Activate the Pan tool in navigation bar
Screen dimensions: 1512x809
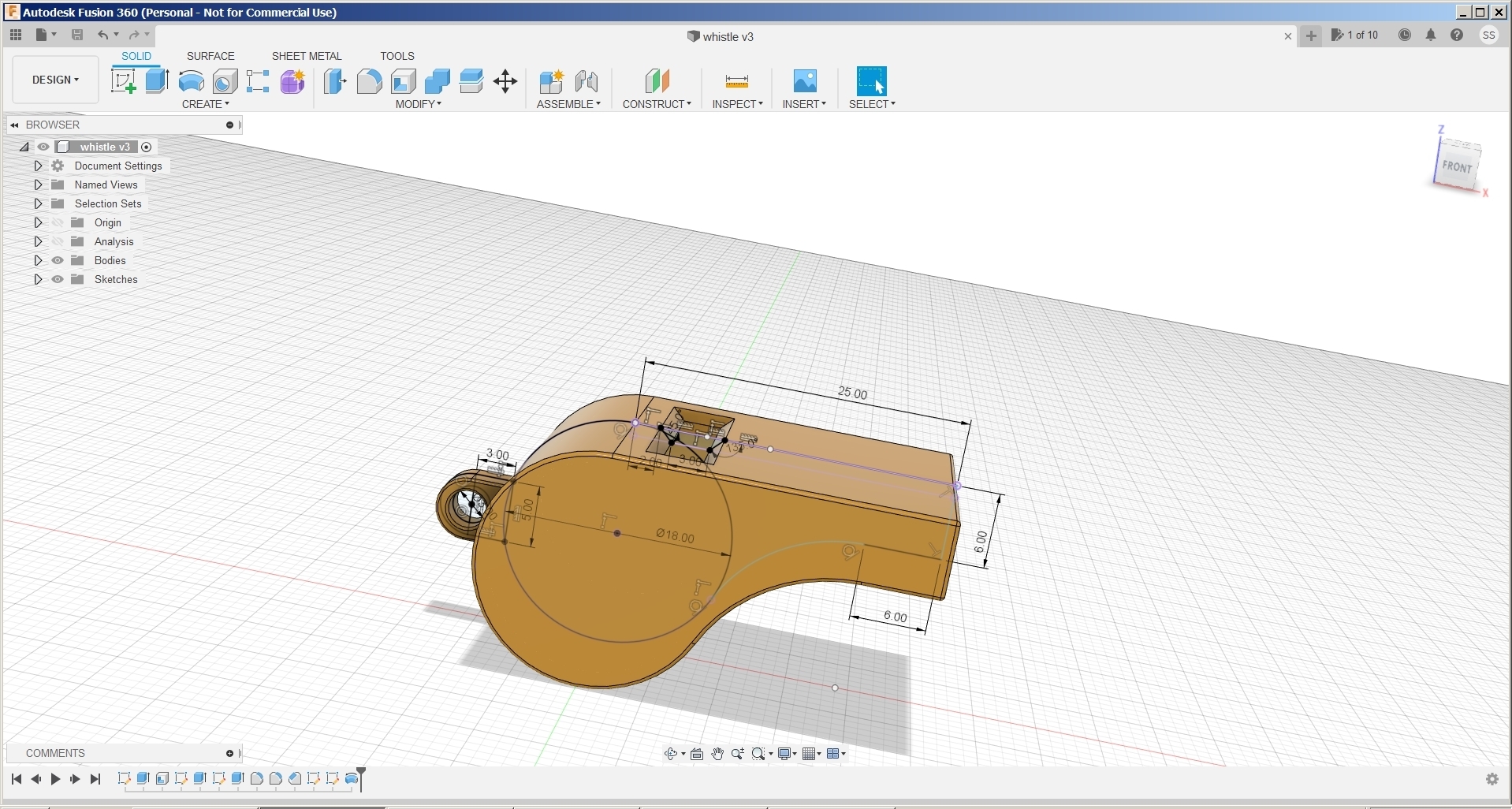[x=717, y=754]
